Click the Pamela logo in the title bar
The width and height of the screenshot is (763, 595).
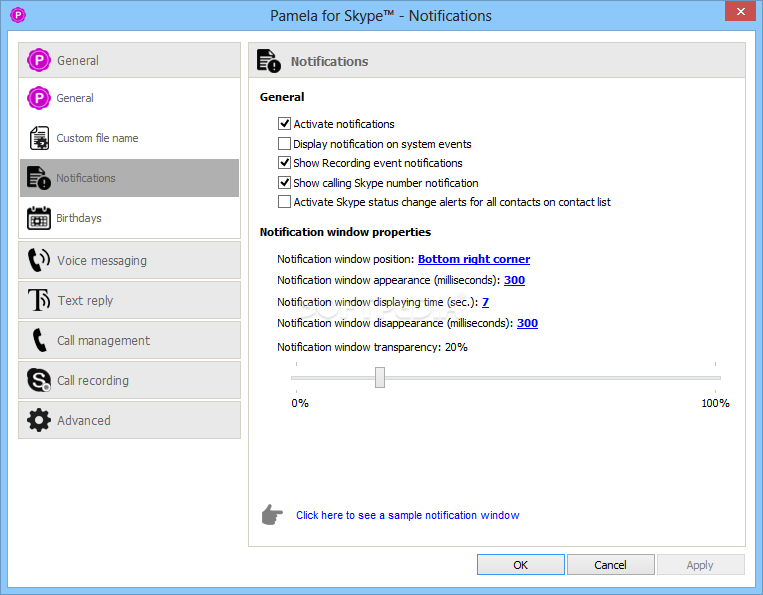pos(18,15)
